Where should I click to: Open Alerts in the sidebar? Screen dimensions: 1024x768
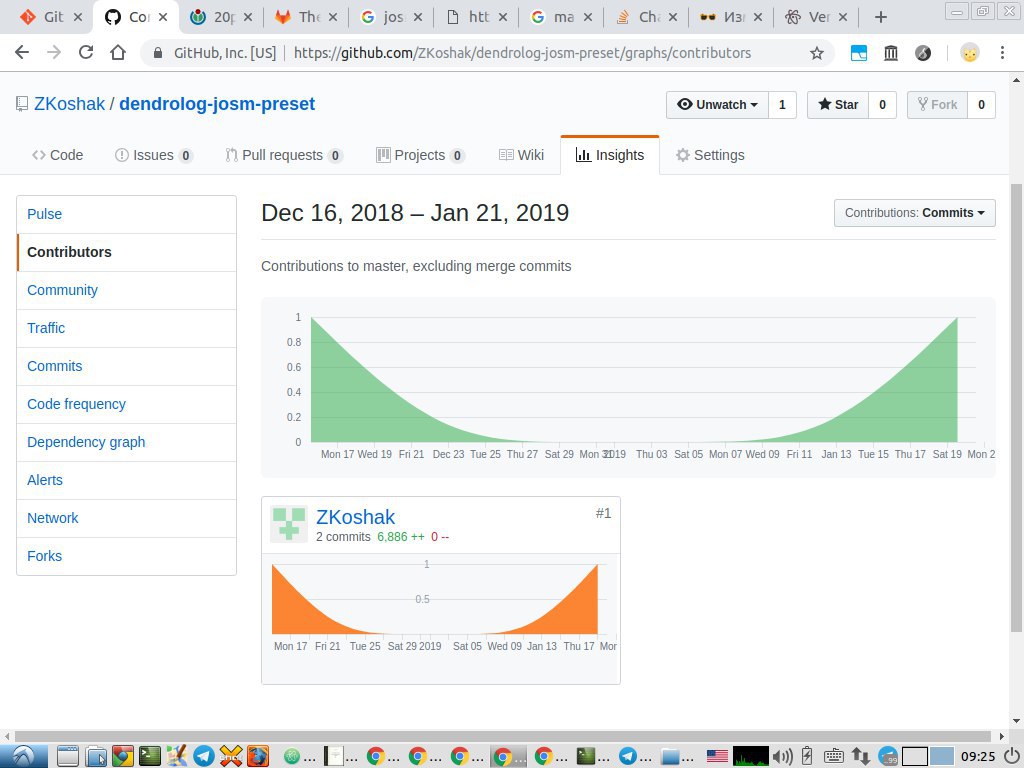(44, 480)
